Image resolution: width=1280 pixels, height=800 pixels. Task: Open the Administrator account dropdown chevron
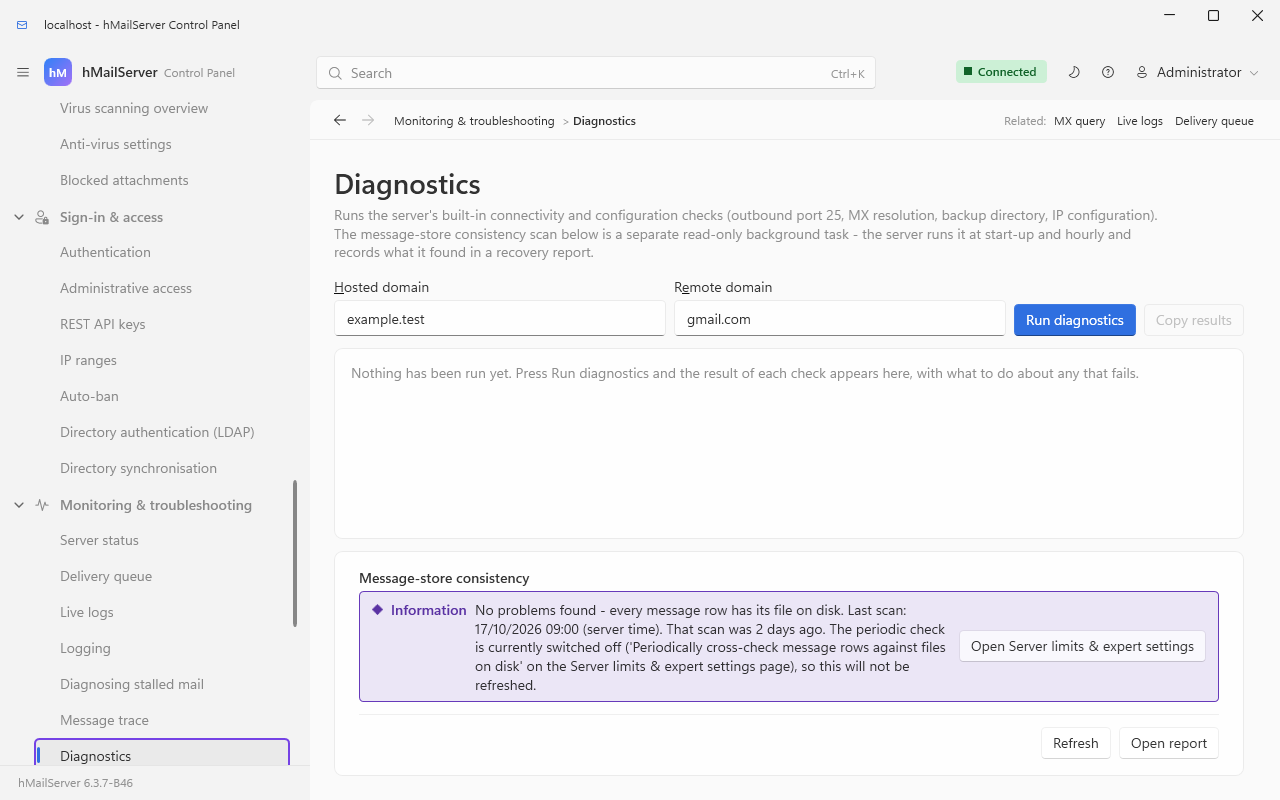coord(1254,73)
